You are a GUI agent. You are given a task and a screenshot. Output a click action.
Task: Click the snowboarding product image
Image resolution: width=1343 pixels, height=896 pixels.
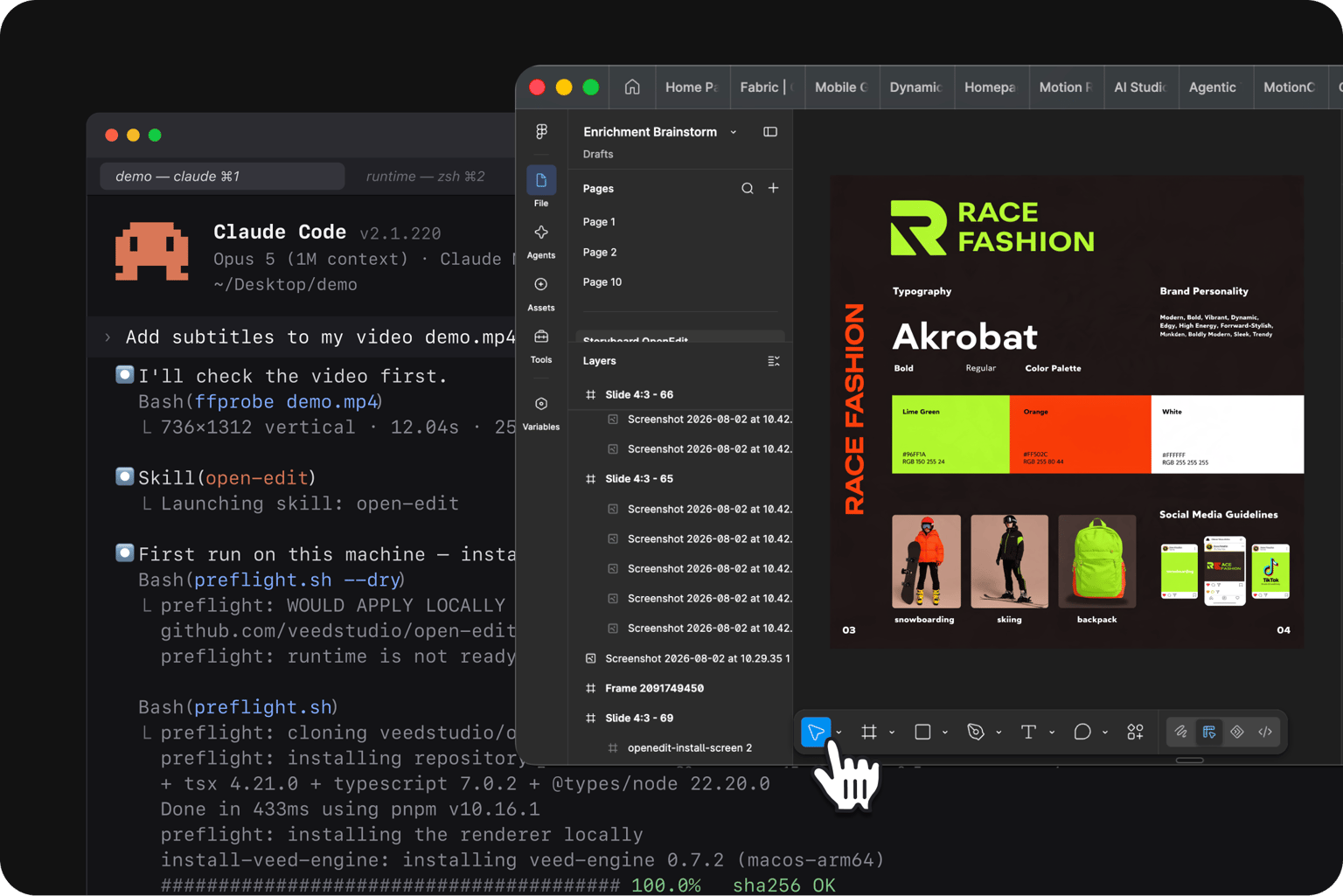coord(926,561)
